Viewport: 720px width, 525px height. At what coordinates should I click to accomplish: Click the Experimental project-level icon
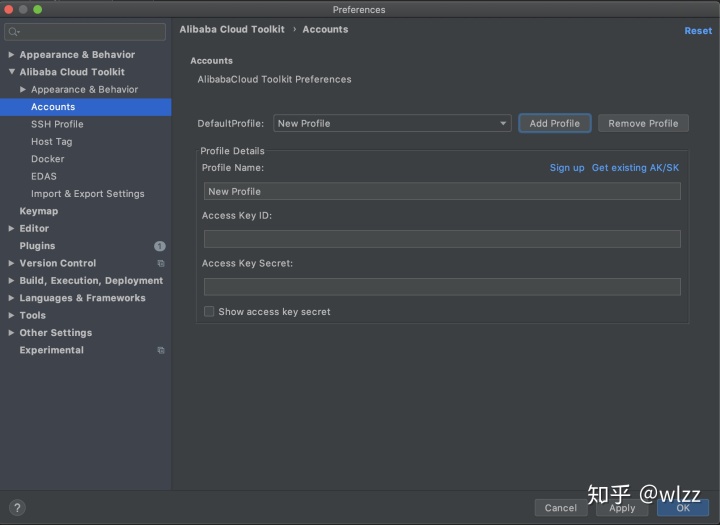click(x=161, y=350)
